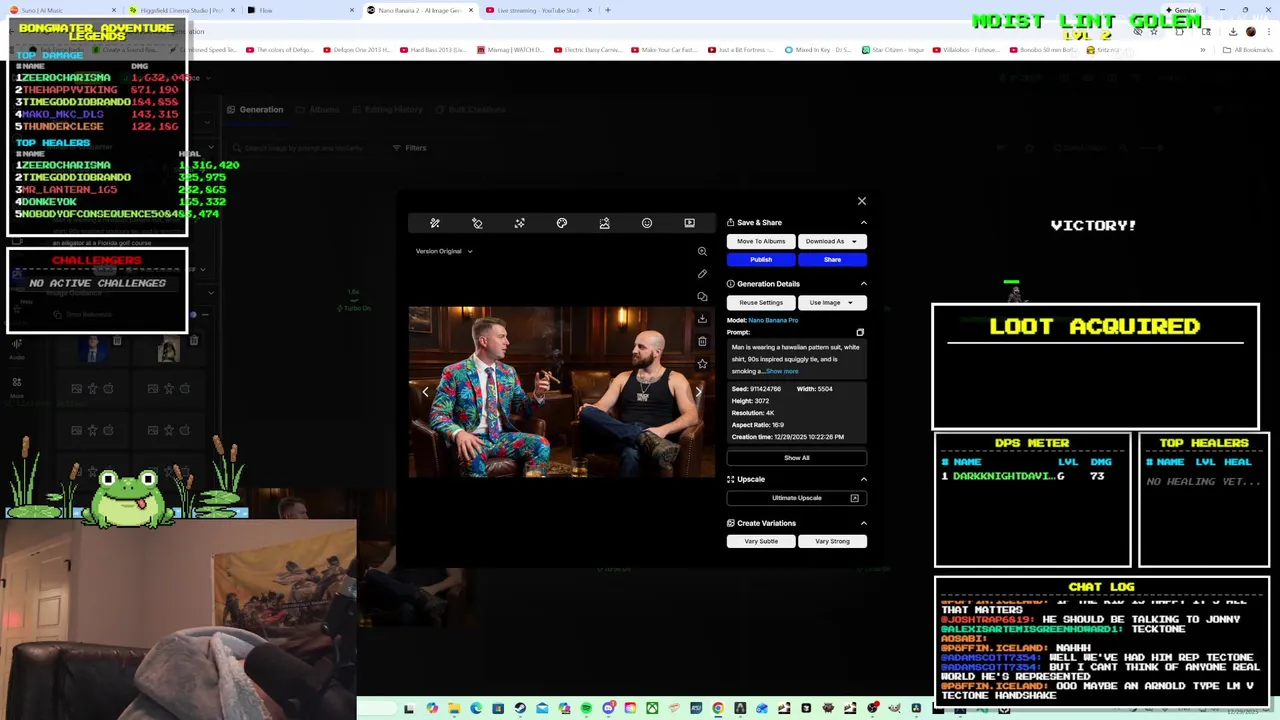This screenshot has width=1280, height=720.
Task: Zoom in with the magnifier icon
Action: pos(702,252)
